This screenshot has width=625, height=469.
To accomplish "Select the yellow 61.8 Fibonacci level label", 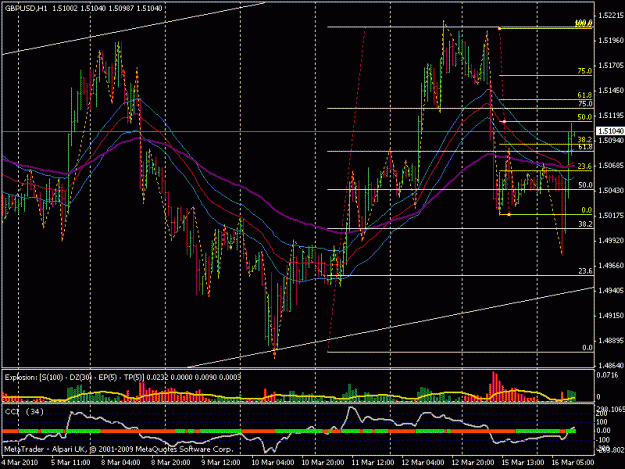I will pyautogui.click(x=585, y=95).
